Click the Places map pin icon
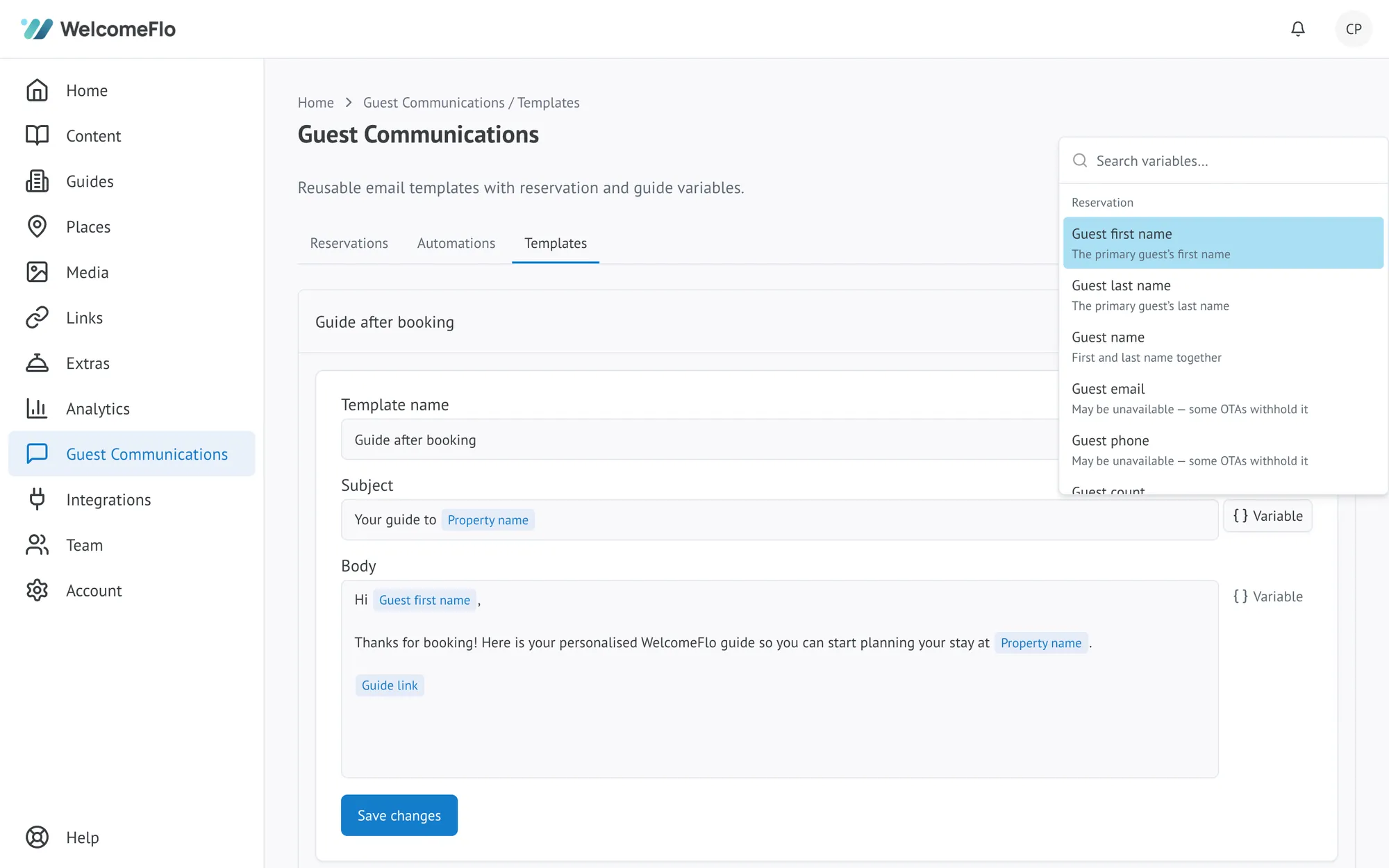1389x868 pixels. click(x=37, y=226)
